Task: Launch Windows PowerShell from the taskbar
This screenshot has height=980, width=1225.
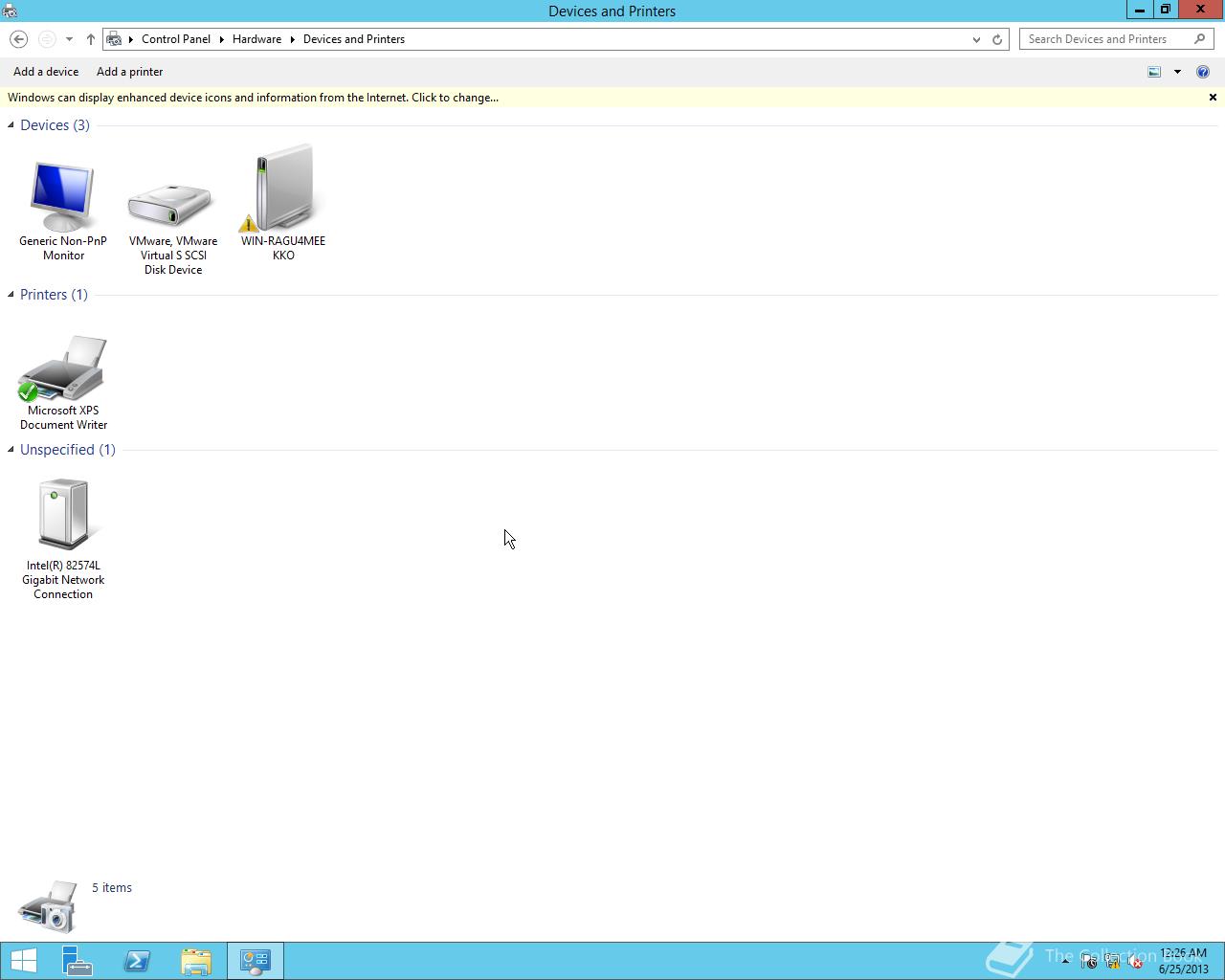Action: (137, 961)
